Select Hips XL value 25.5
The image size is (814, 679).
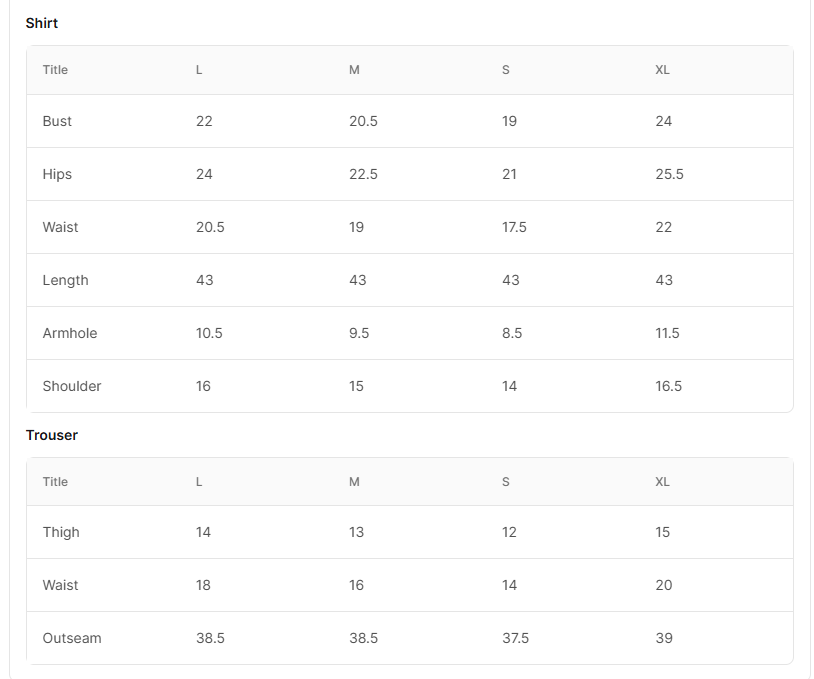point(669,174)
